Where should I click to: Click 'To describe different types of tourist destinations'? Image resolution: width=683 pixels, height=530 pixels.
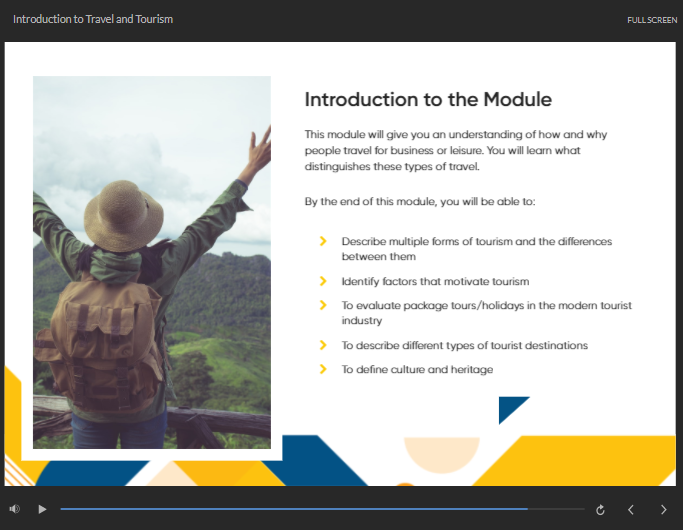465,345
